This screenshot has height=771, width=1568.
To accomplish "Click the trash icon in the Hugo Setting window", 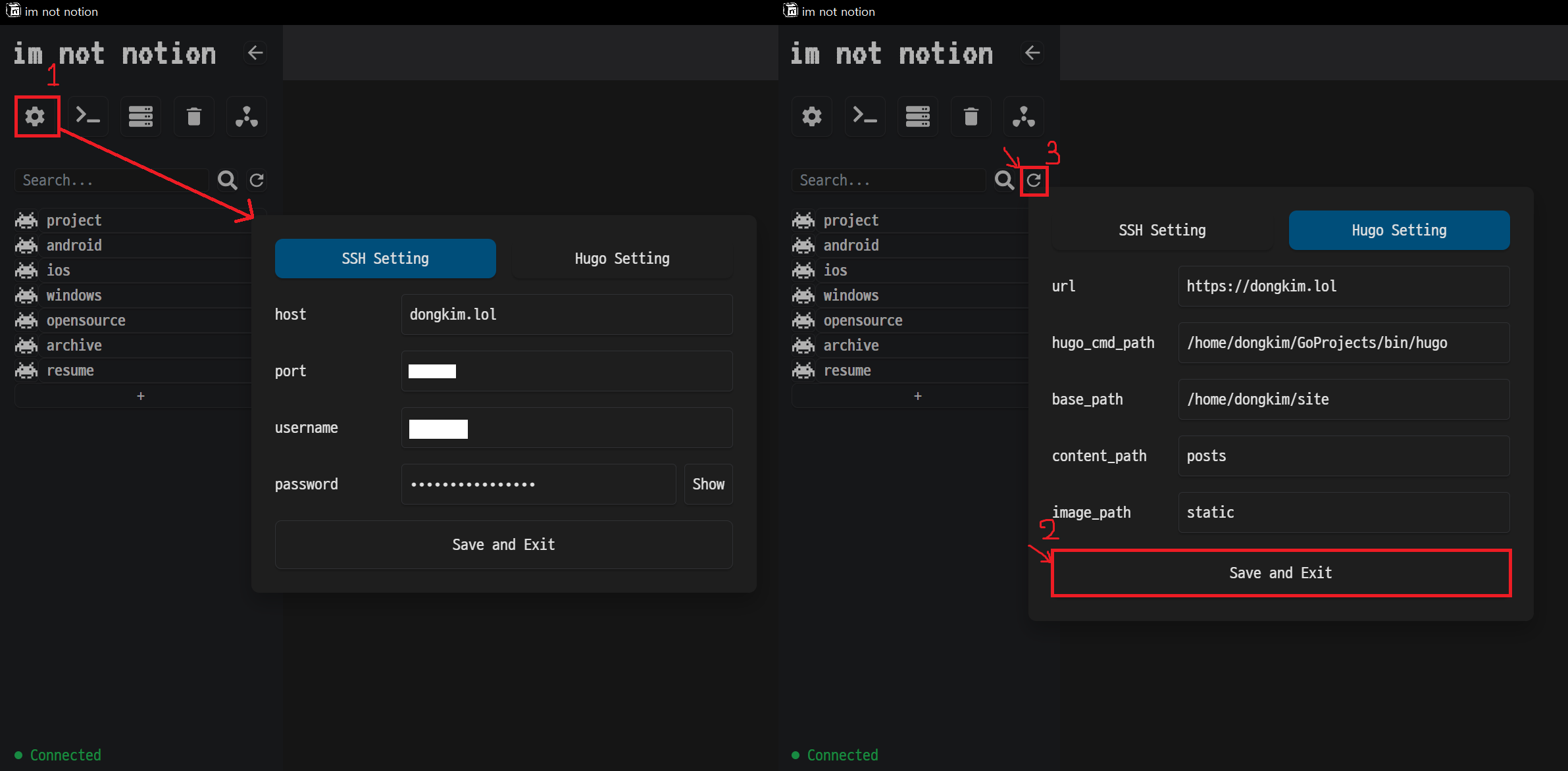I will pyautogui.click(x=971, y=116).
